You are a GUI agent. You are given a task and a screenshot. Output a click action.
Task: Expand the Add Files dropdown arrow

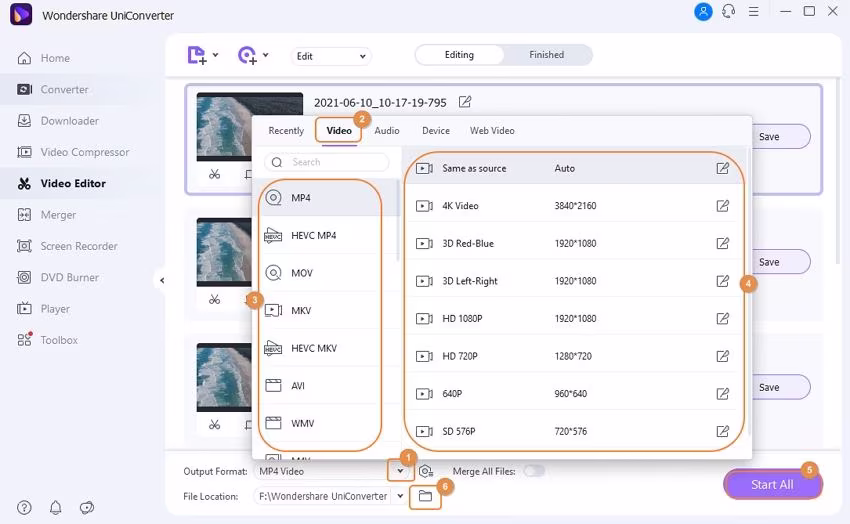(x=216, y=55)
